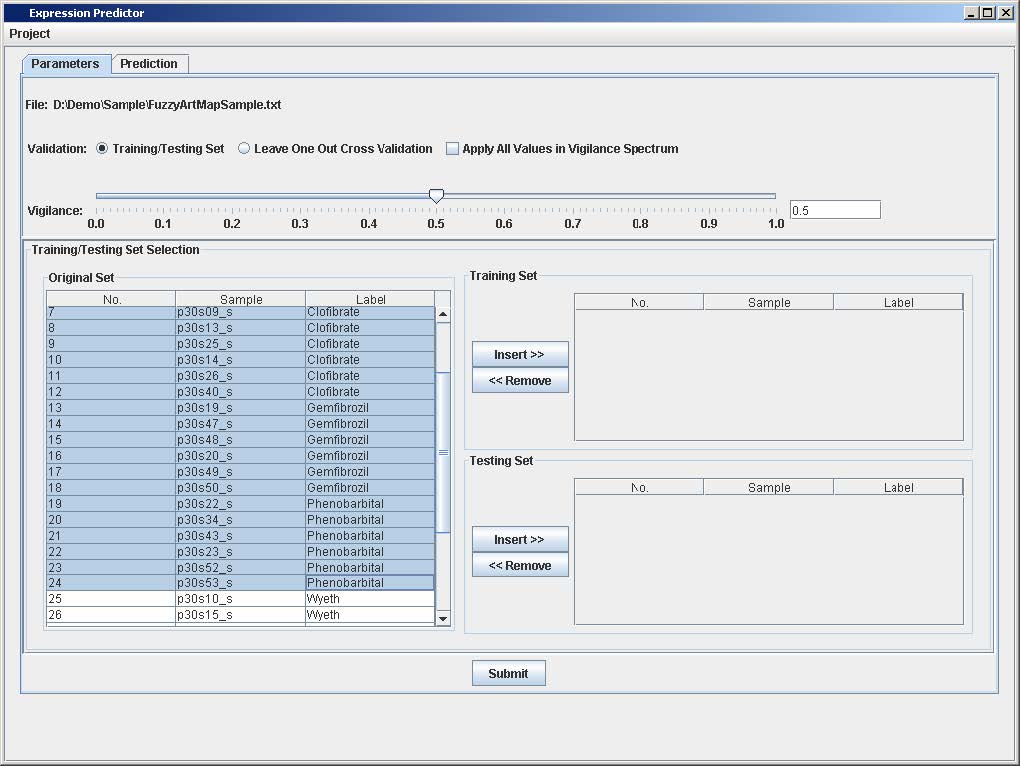
Task: Click the Original Set vertical scrollbar handle
Action: coord(443,452)
